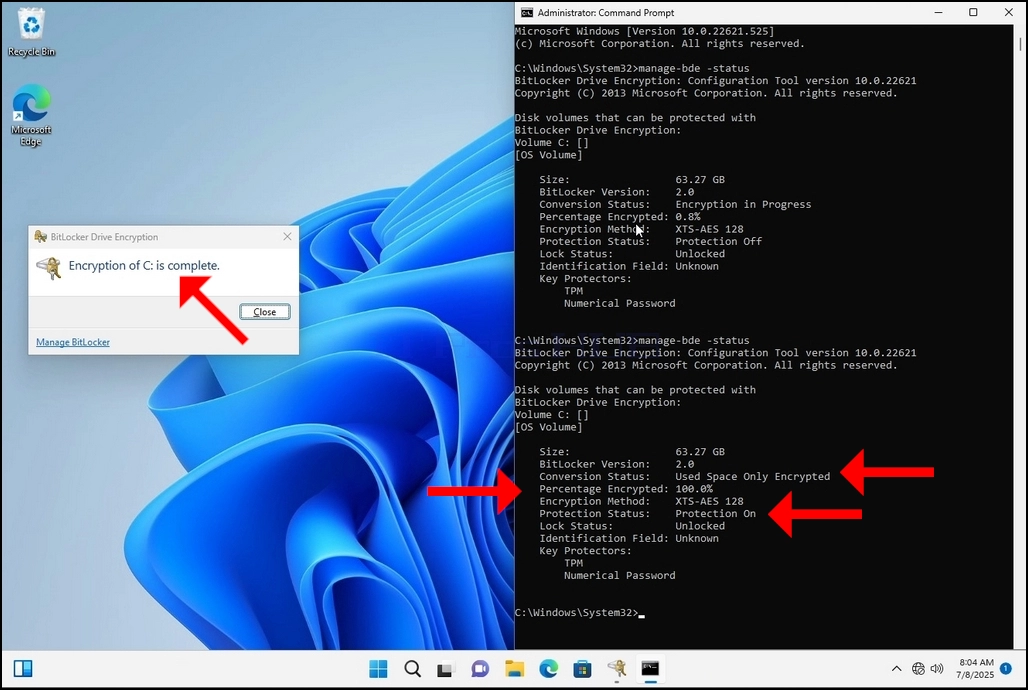Open the Manage BitLocker link
The height and width of the screenshot is (690, 1028).
click(x=73, y=342)
